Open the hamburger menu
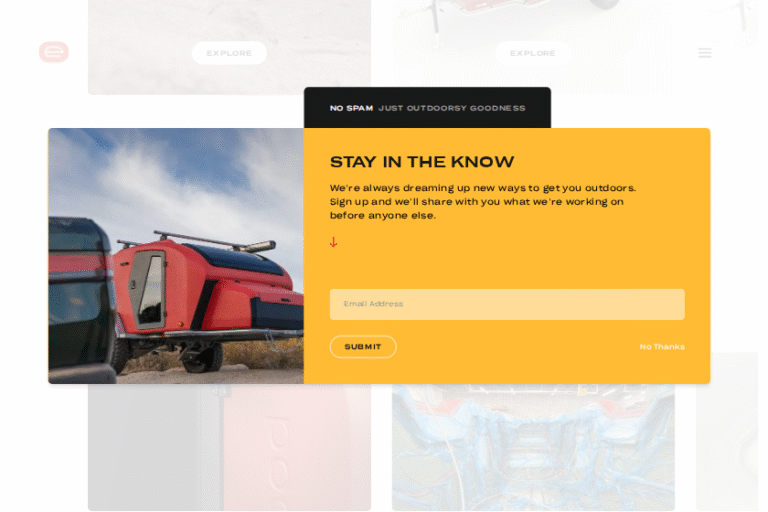768x512 pixels. pyautogui.click(x=705, y=53)
